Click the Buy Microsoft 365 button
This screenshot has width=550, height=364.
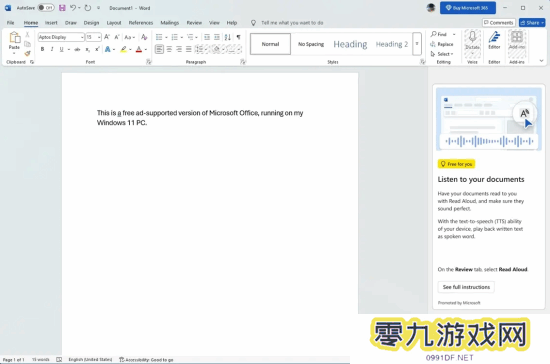[x=468, y=8]
